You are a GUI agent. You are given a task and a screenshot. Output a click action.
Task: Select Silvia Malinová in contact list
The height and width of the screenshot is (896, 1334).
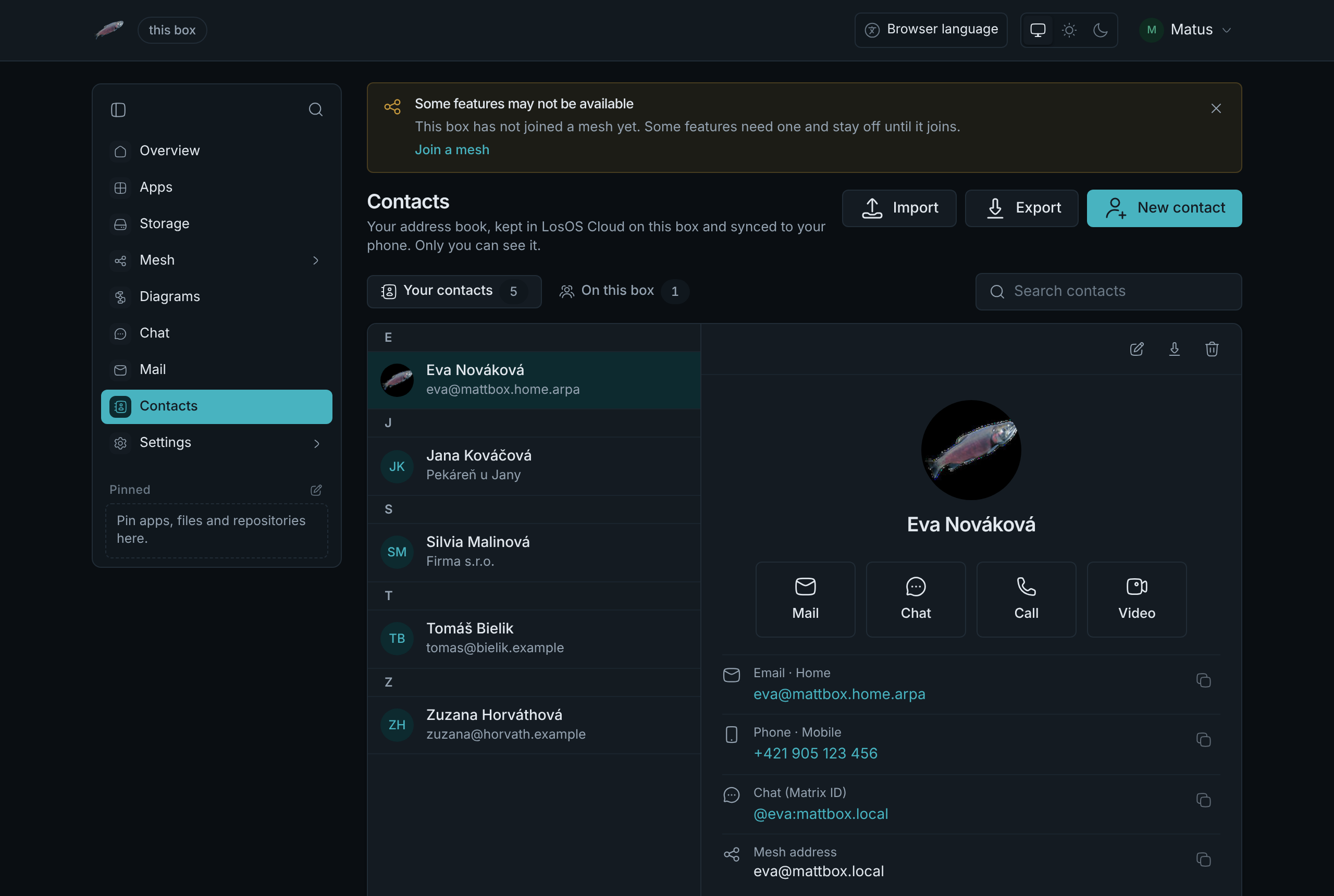[534, 552]
